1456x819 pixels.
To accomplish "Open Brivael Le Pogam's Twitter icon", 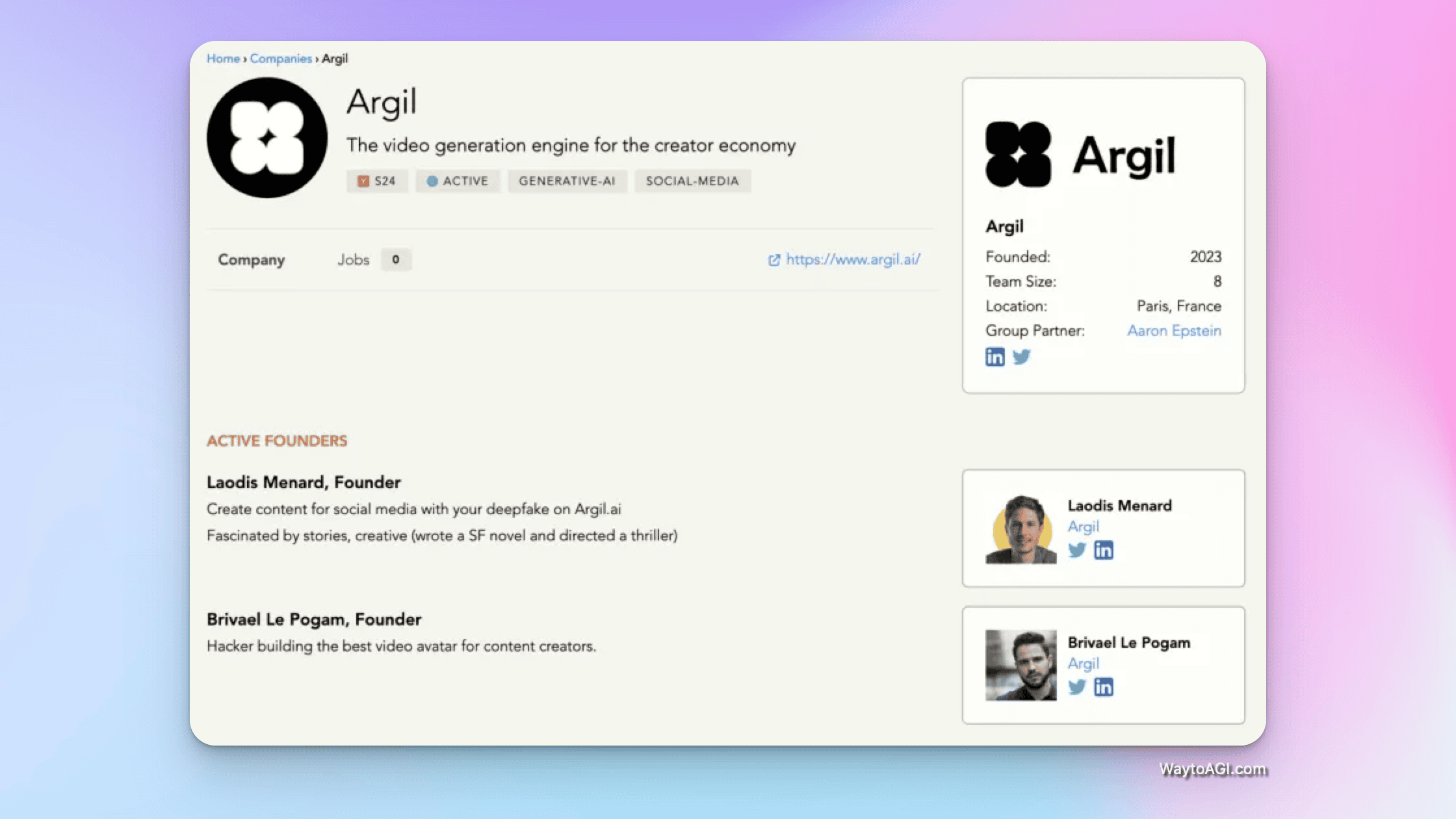I will [x=1077, y=687].
